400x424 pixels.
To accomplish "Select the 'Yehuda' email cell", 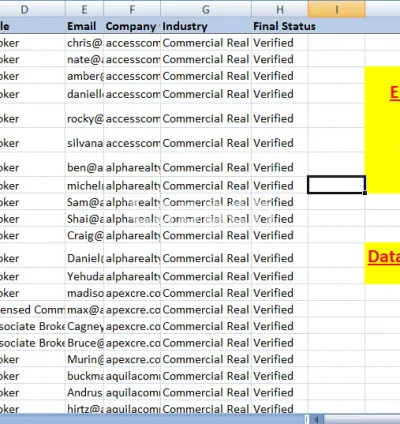I will [x=84, y=276].
